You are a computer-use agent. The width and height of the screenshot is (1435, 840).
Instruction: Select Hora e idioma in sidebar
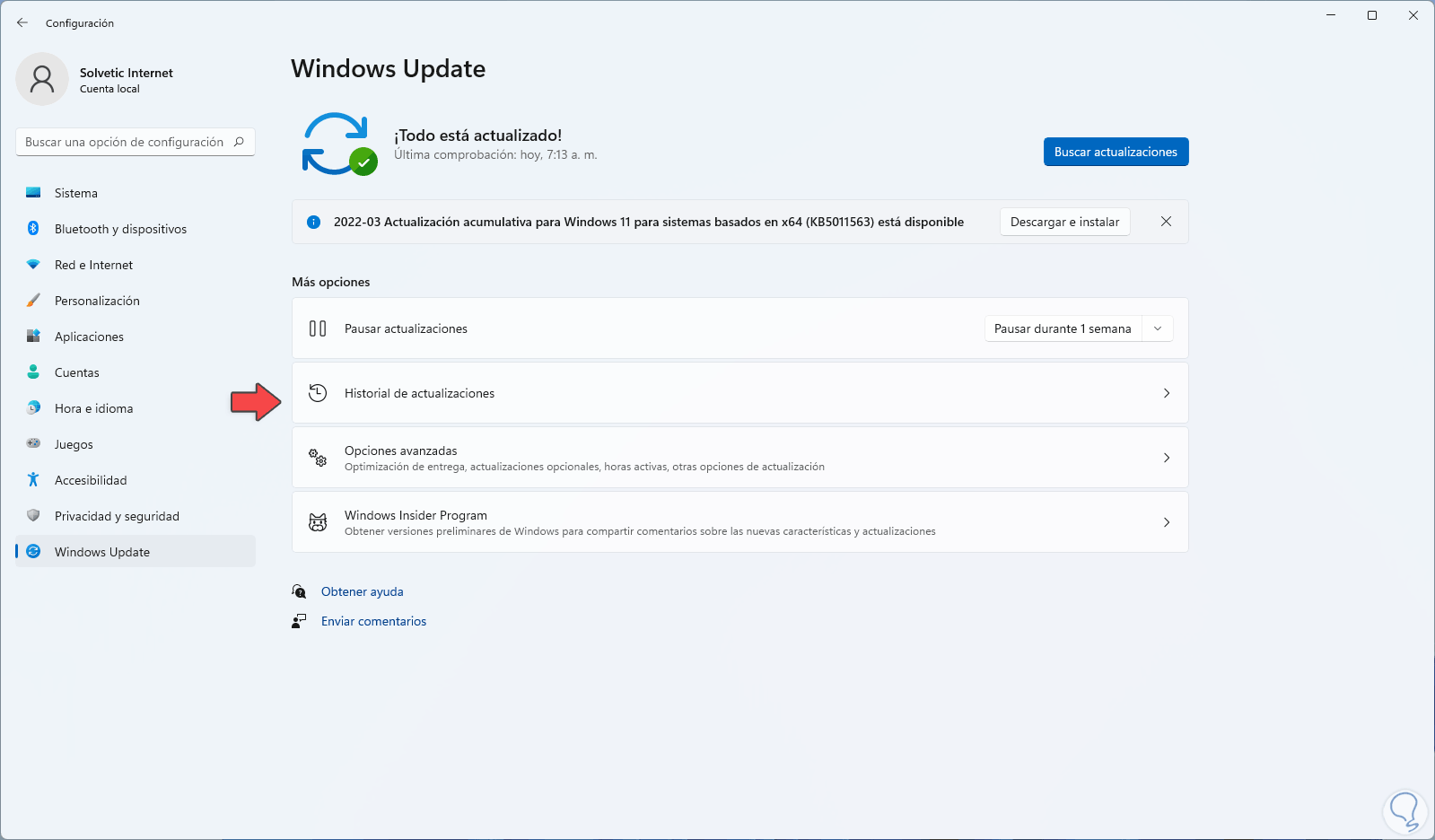pyautogui.click(x=93, y=408)
